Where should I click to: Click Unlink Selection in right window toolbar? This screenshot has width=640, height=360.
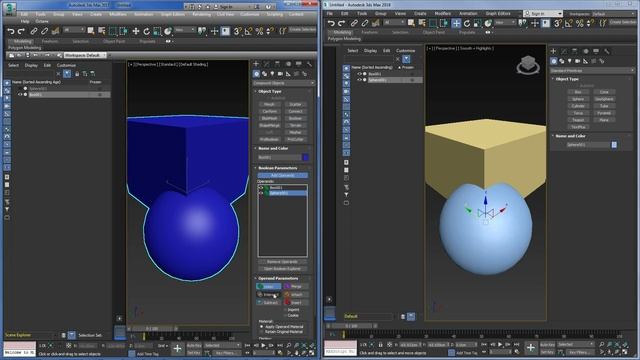coord(364,23)
